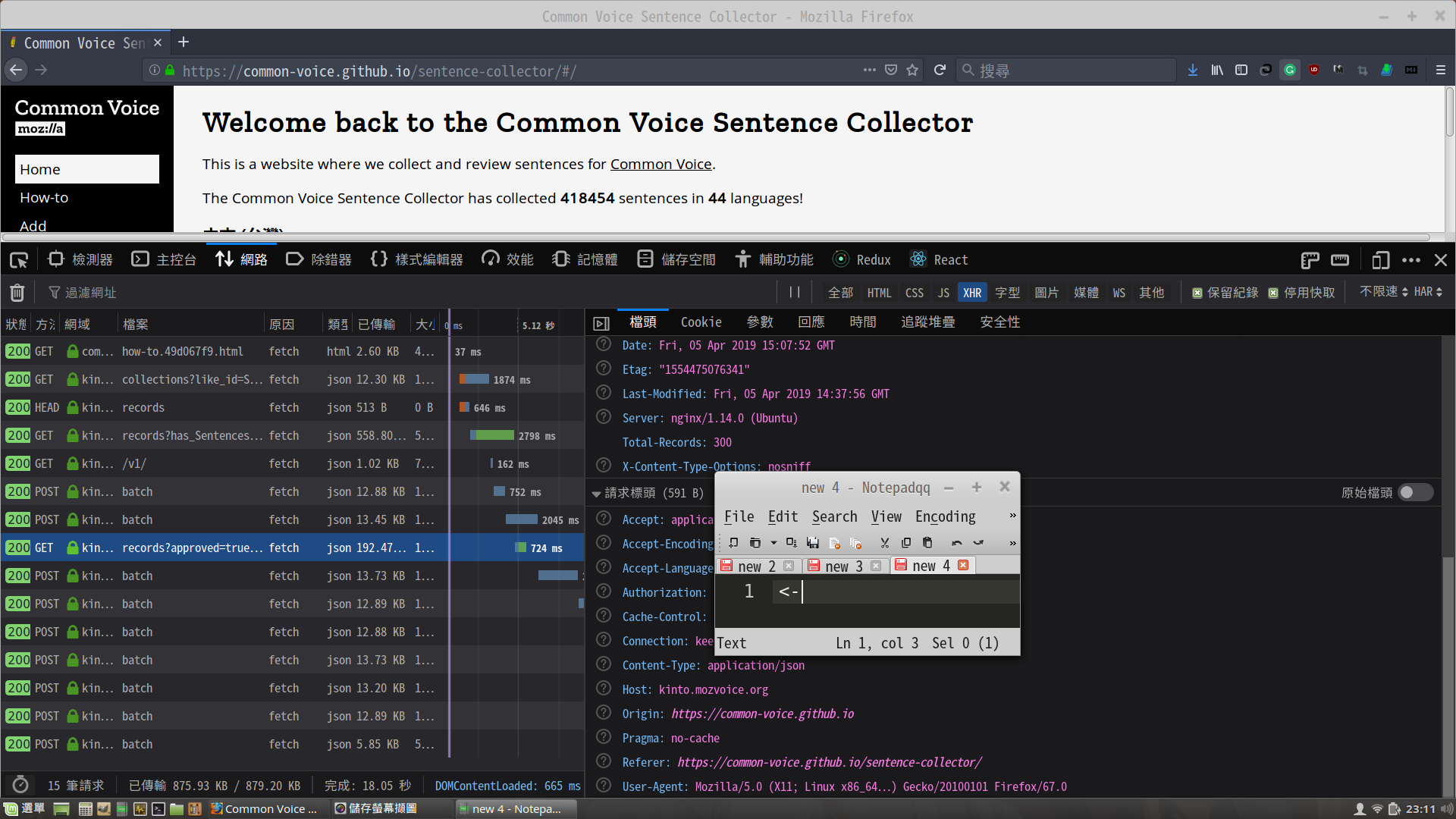Toggle 保留紀錄 persist logs checkbox
Screen dimensions: 1456x819
pyautogui.click(x=1197, y=293)
